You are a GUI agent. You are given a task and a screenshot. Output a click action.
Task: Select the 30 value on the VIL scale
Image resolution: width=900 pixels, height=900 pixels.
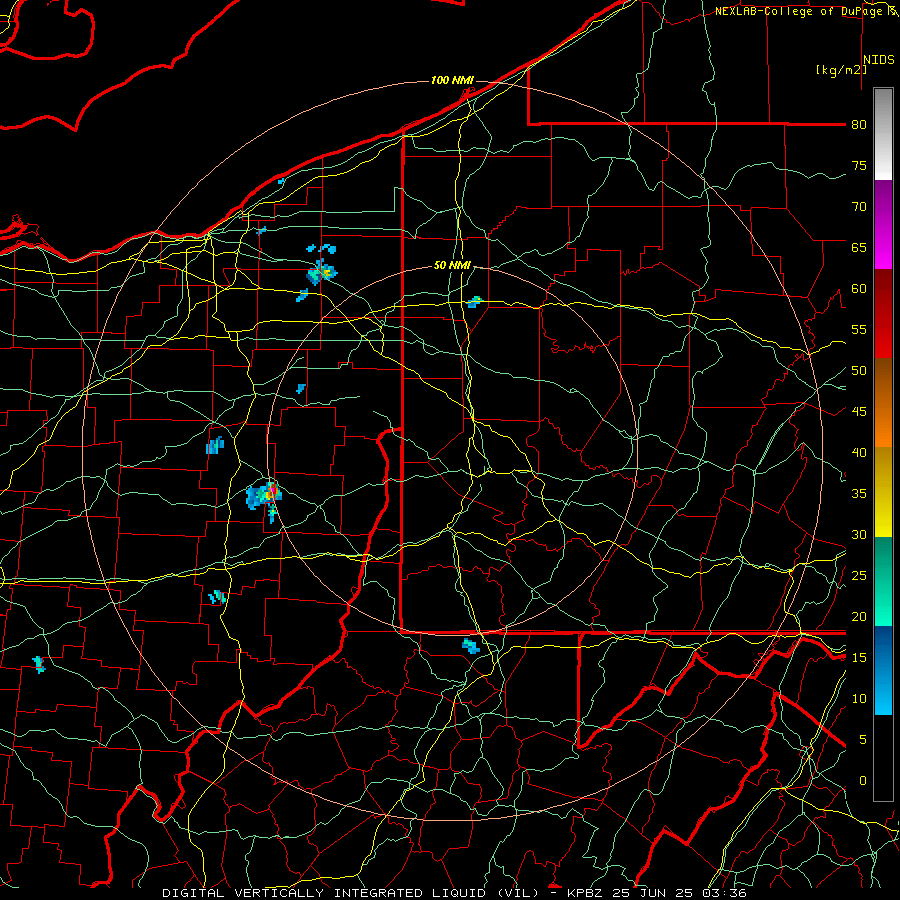[859, 535]
